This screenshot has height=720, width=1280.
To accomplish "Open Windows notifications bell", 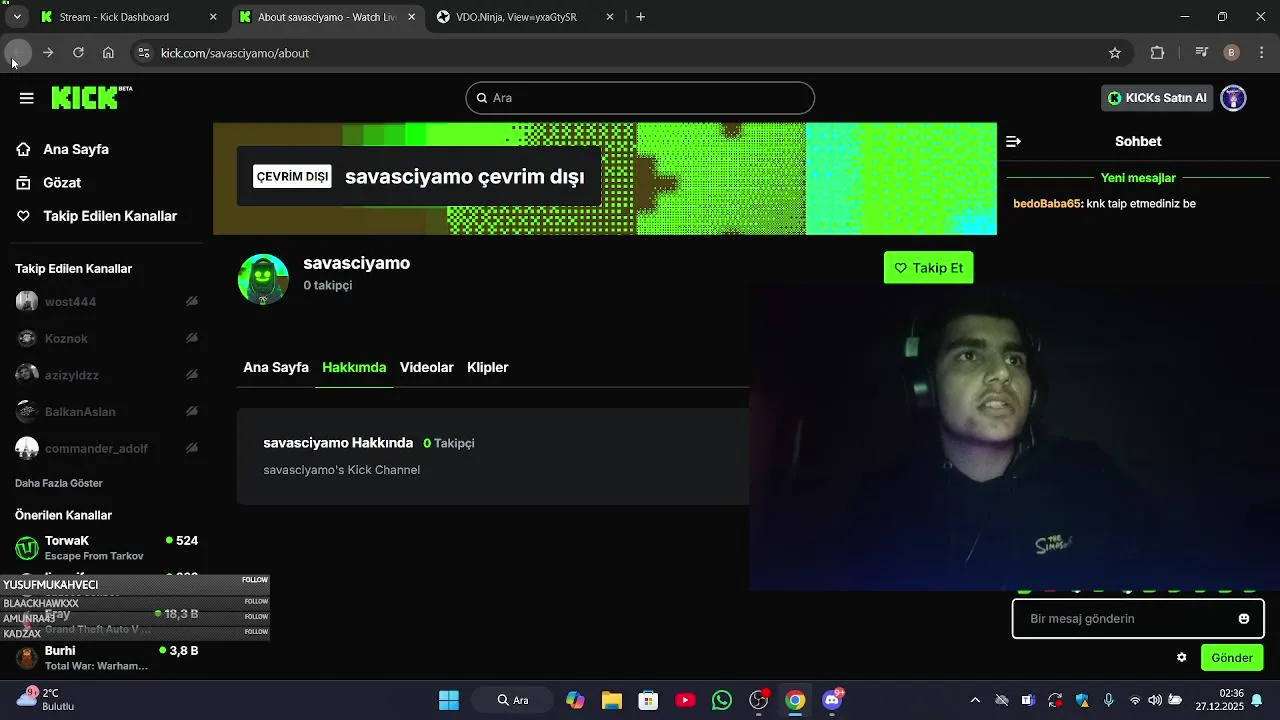I will click(x=1257, y=700).
